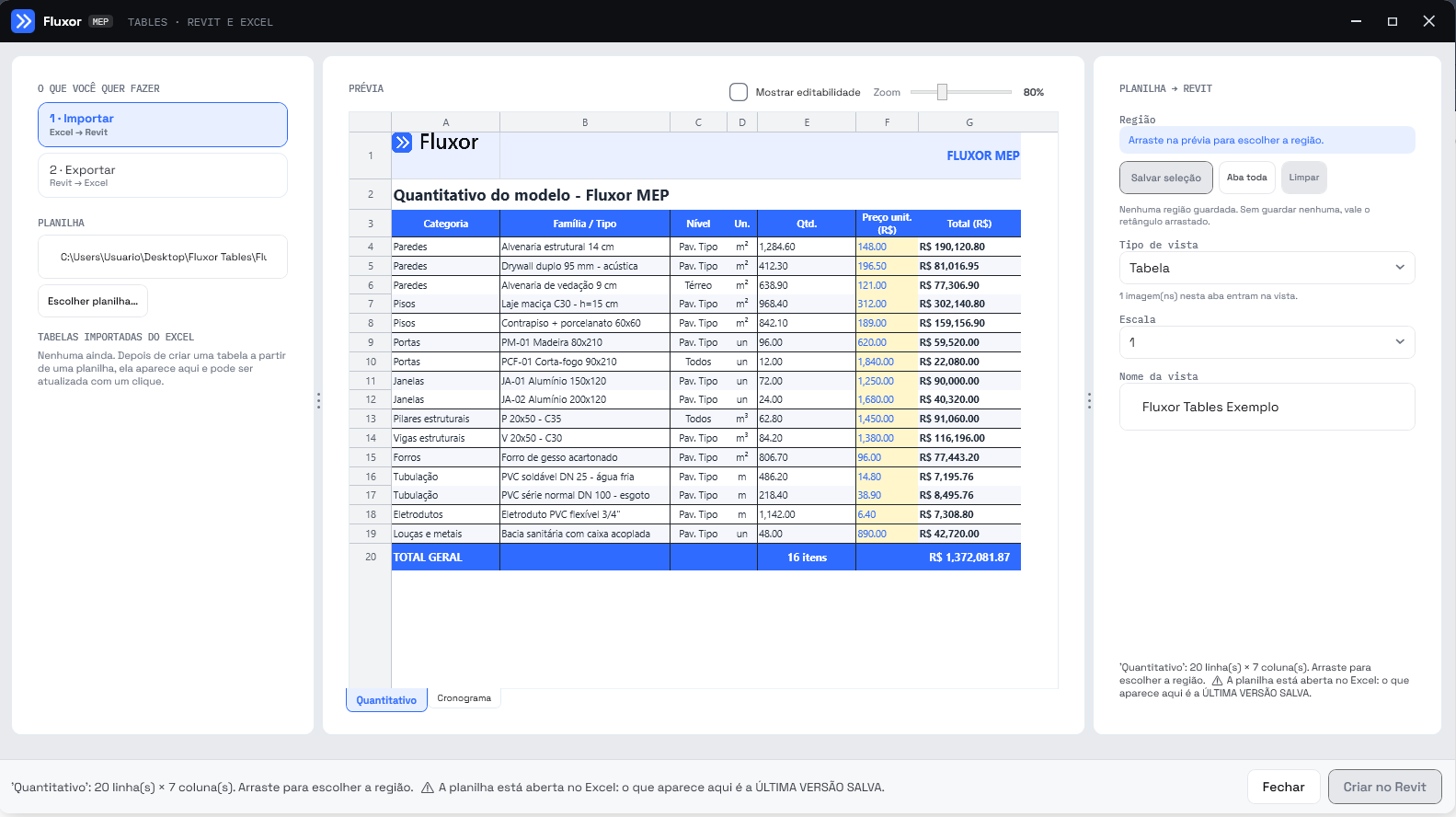Click the title 'Quantitativo do modelo - Fluxor MEP'
The image size is (1456, 817).
[532, 195]
